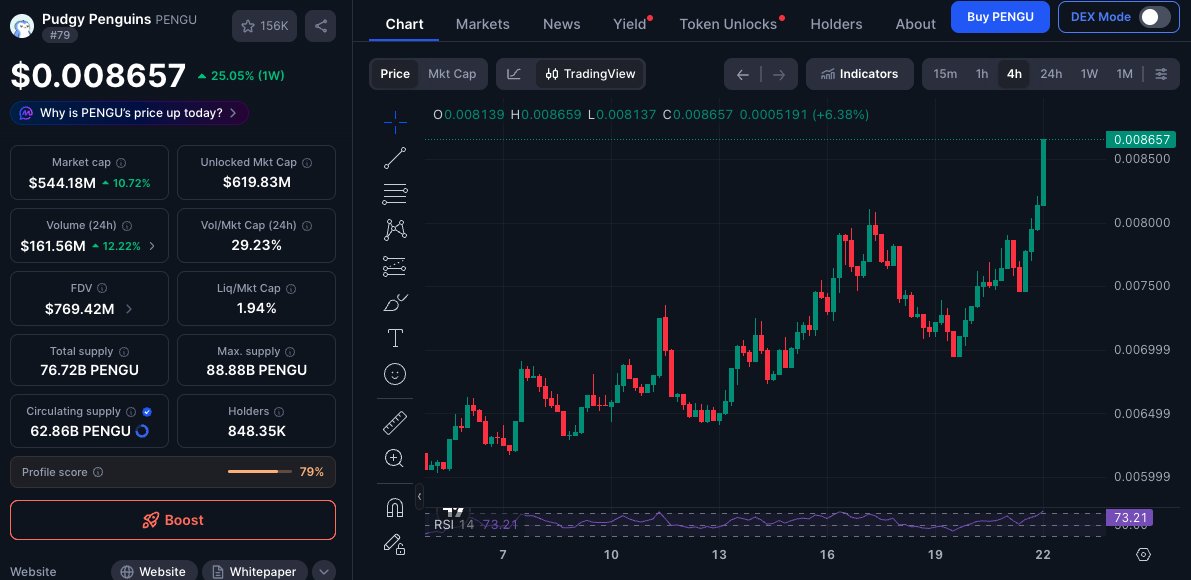This screenshot has width=1191, height=580.
Task: Set chart interval to 24h
Action: click(1051, 74)
